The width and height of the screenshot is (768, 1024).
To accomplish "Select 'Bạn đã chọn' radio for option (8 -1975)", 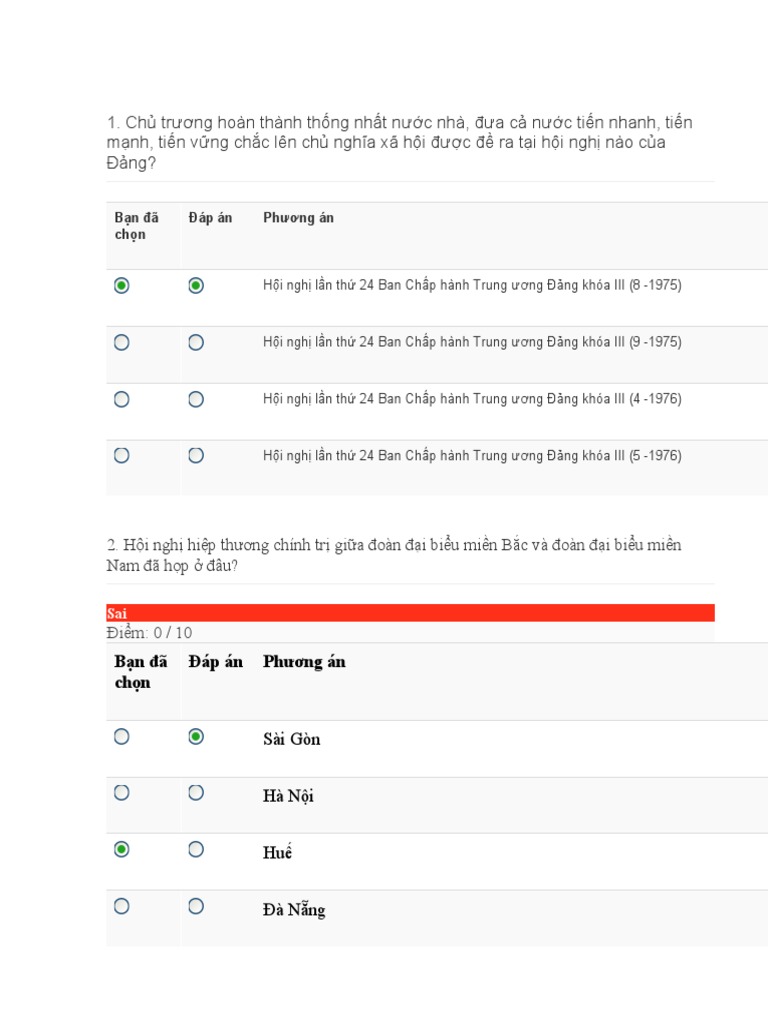I will tap(122, 286).
